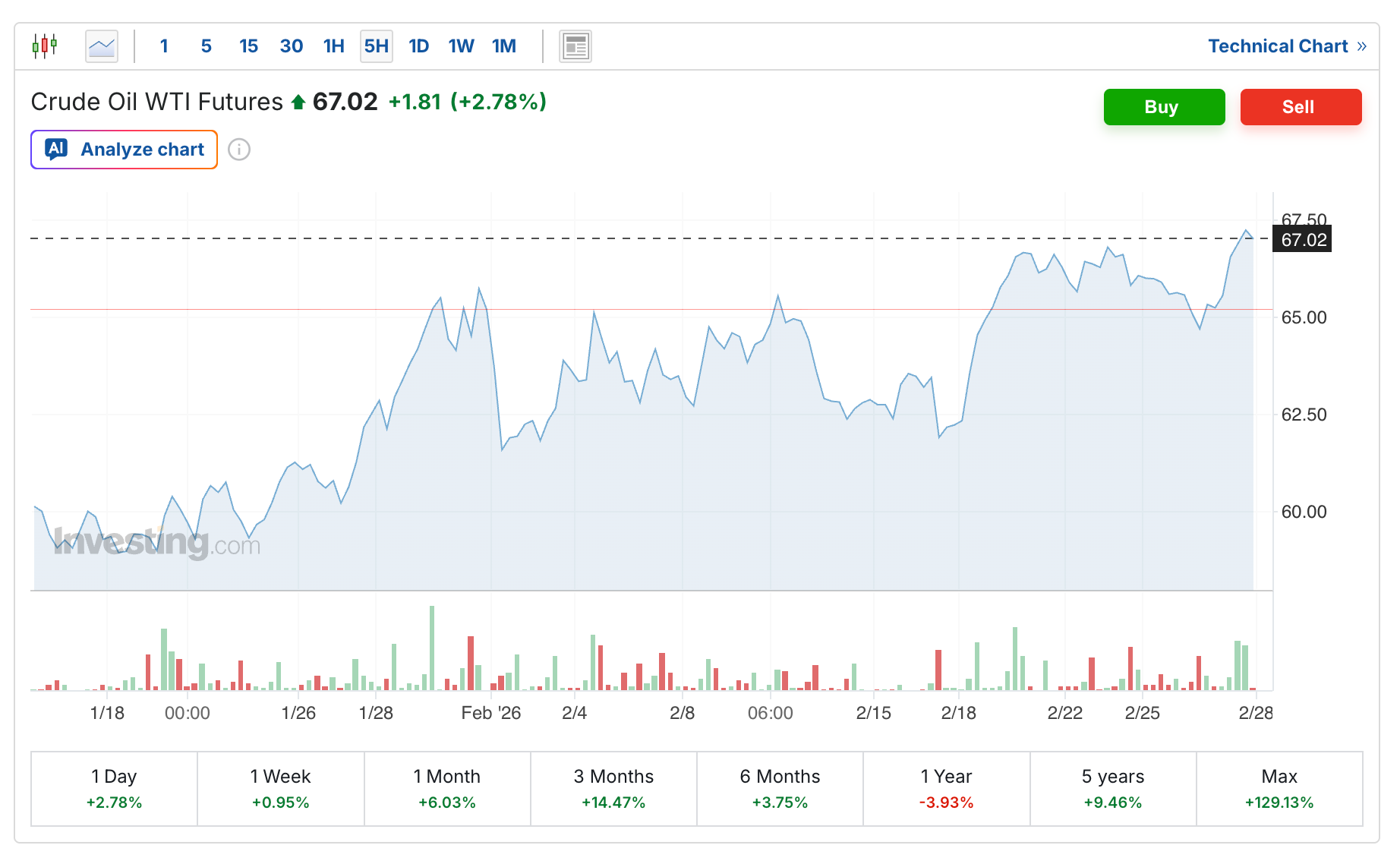Select the 5H interval
Viewport: 1400px width, 864px height.
click(x=377, y=46)
